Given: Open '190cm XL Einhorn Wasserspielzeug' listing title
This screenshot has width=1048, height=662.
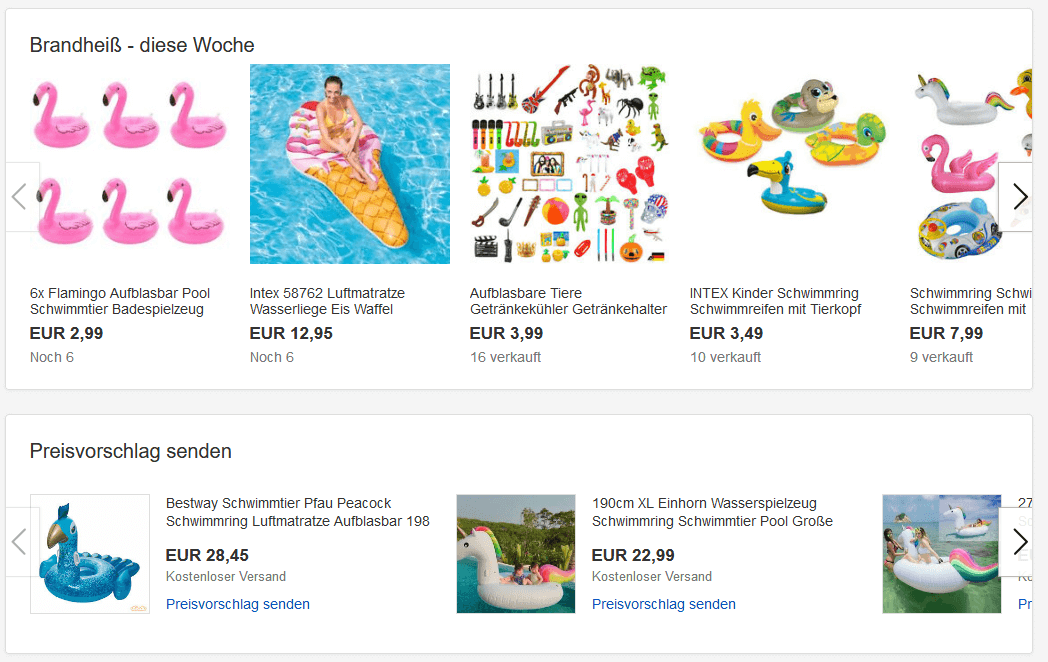Looking at the screenshot, I should coord(712,512).
